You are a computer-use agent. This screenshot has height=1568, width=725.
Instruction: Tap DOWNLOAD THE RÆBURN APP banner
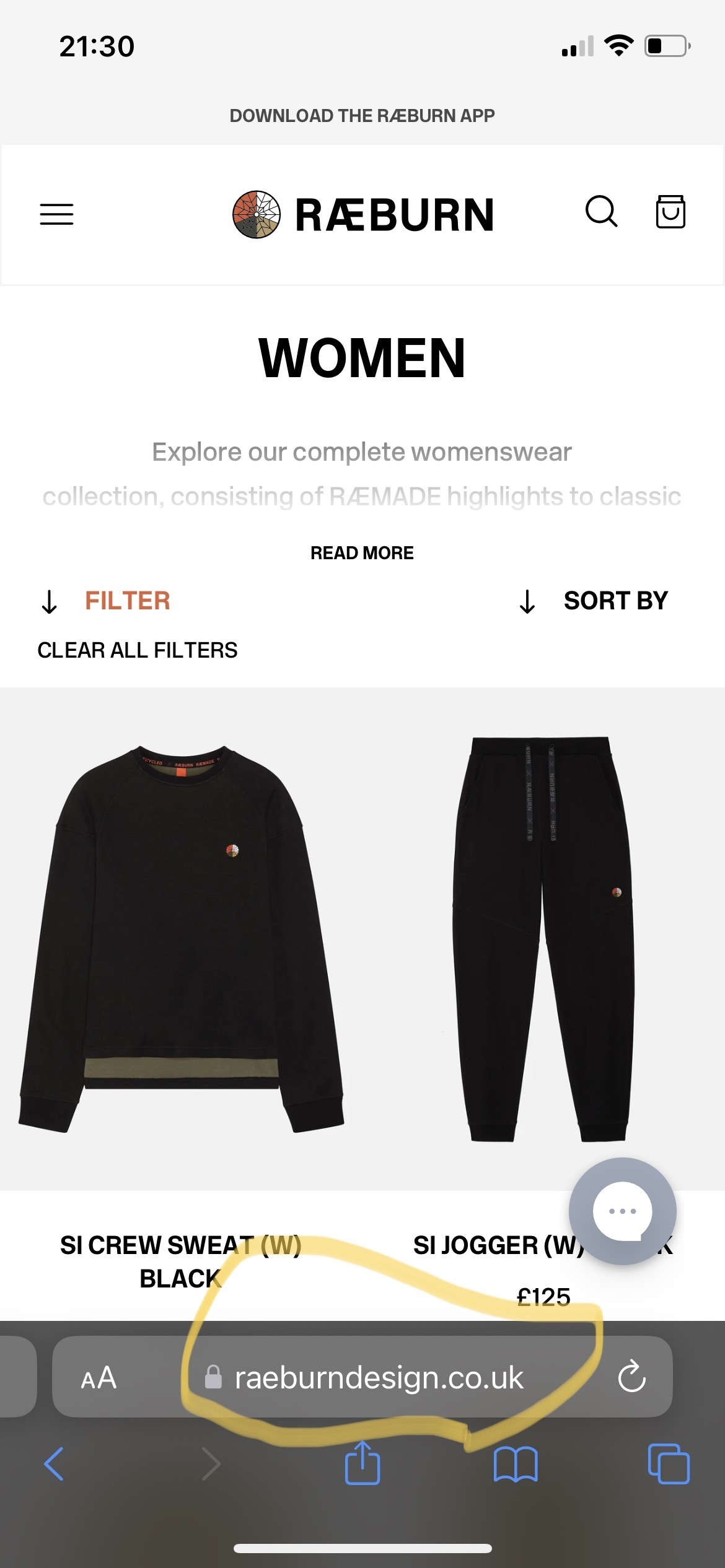362,116
